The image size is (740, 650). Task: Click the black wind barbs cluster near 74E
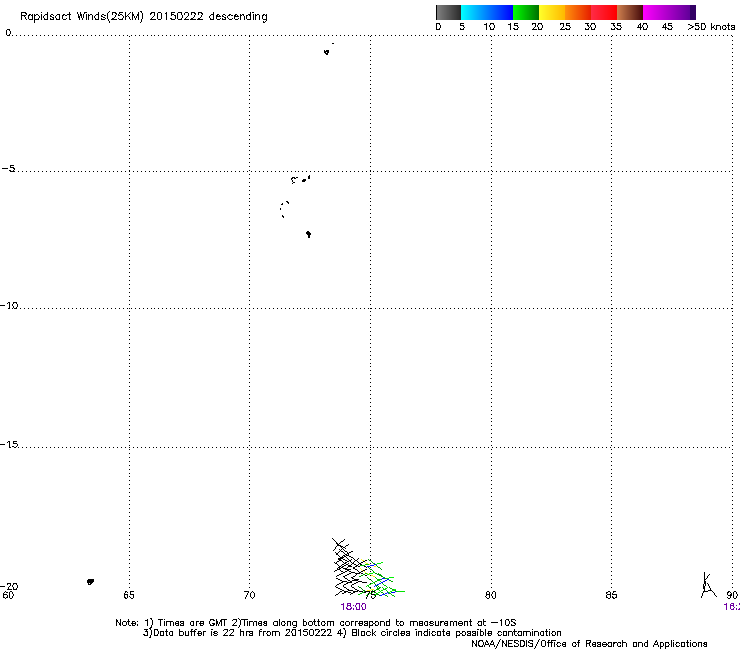(x=347, y=568)
